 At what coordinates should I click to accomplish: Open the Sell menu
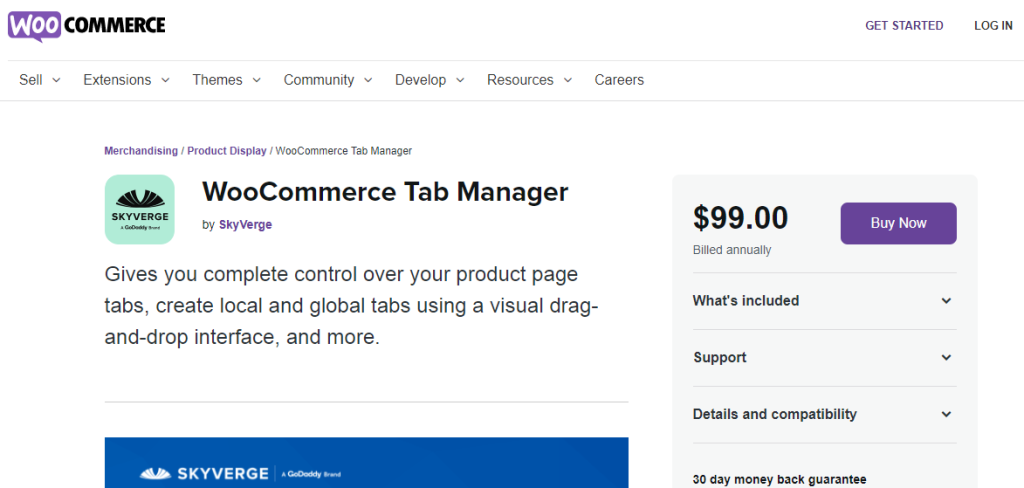tap(39, 80)
